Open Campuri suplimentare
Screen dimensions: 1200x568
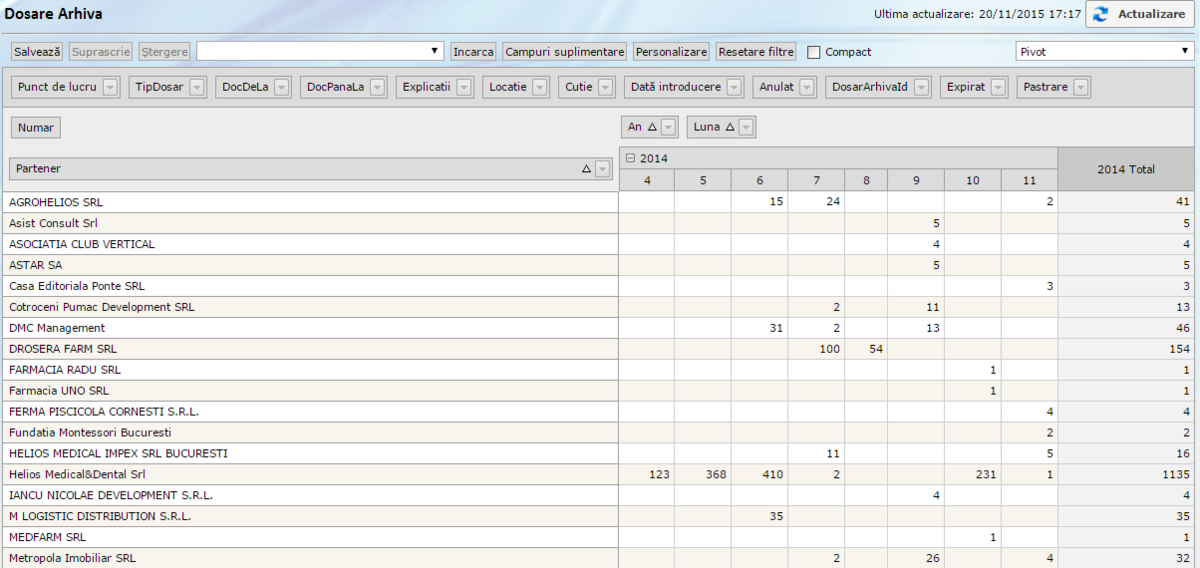tap(565, 51)
